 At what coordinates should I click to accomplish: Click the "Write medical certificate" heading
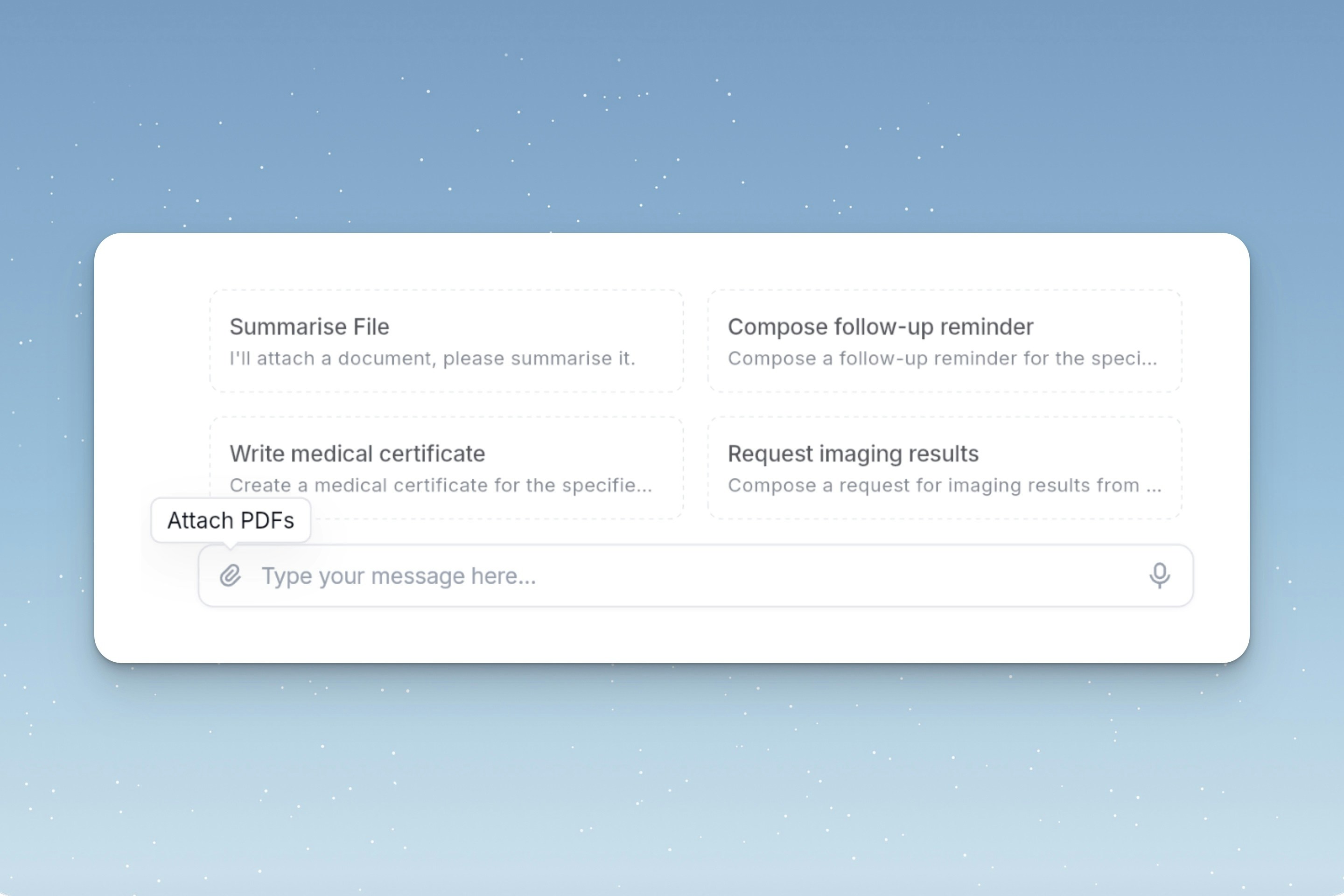pos(357,454)
